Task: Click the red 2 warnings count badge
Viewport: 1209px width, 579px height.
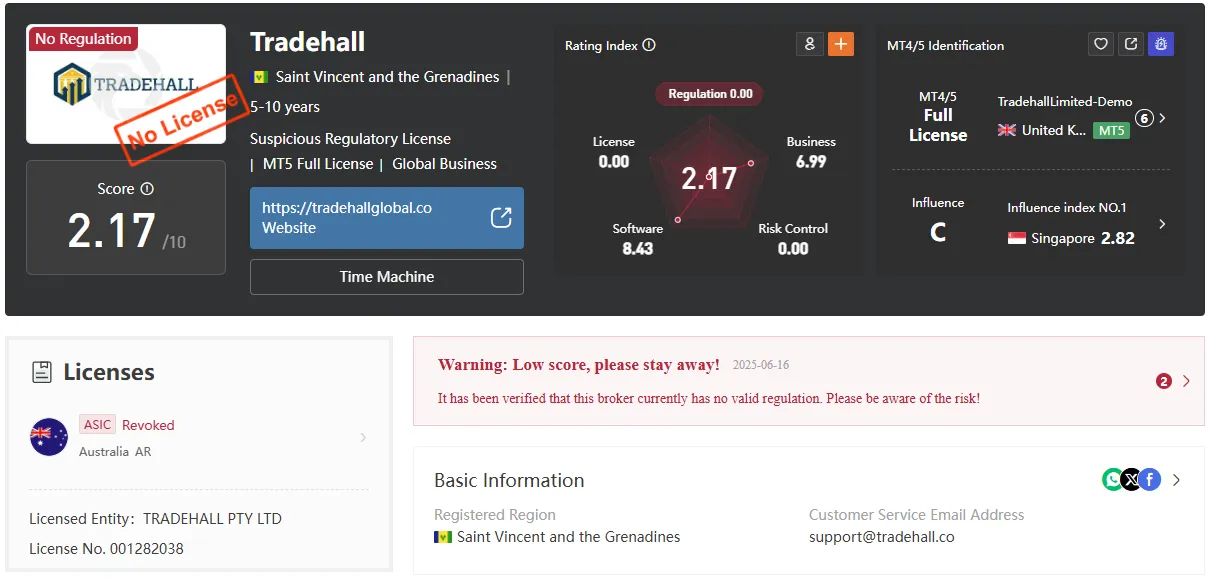Action: [x=1163, y=381]
